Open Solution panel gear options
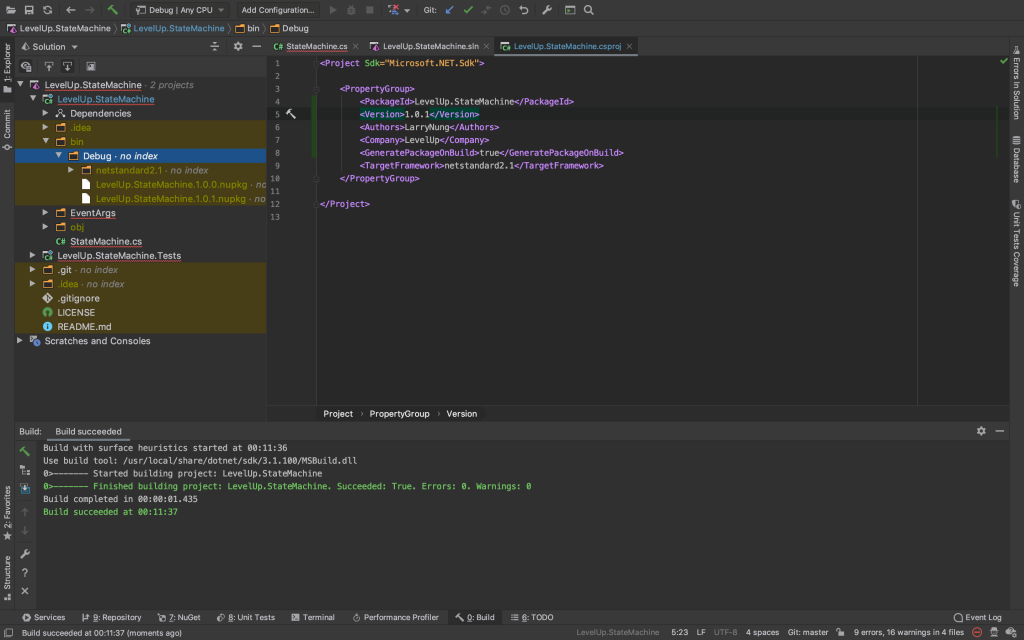This screenshot has height=640, width=1024. coord(238,46)
